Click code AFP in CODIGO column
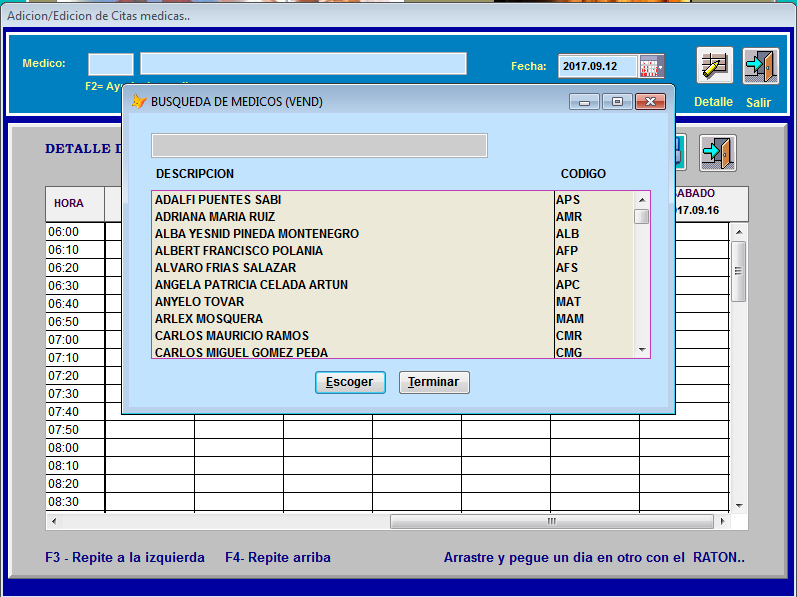Screen dimensions: 797x597 [567, 251]
